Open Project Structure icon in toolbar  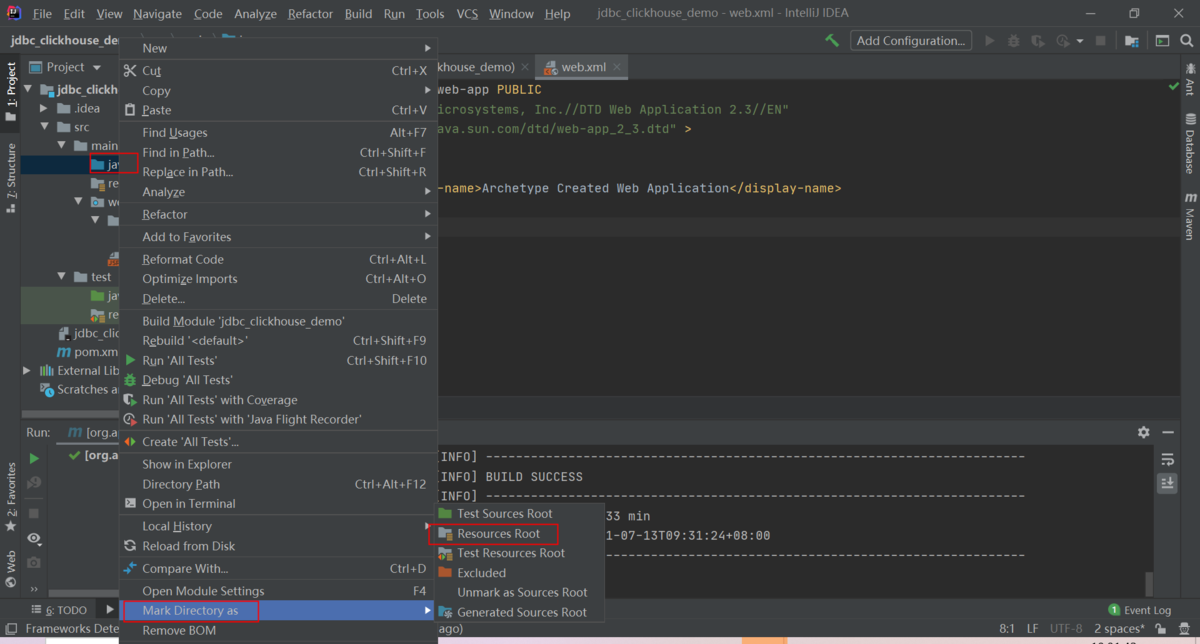click(x=1131, y=41)
